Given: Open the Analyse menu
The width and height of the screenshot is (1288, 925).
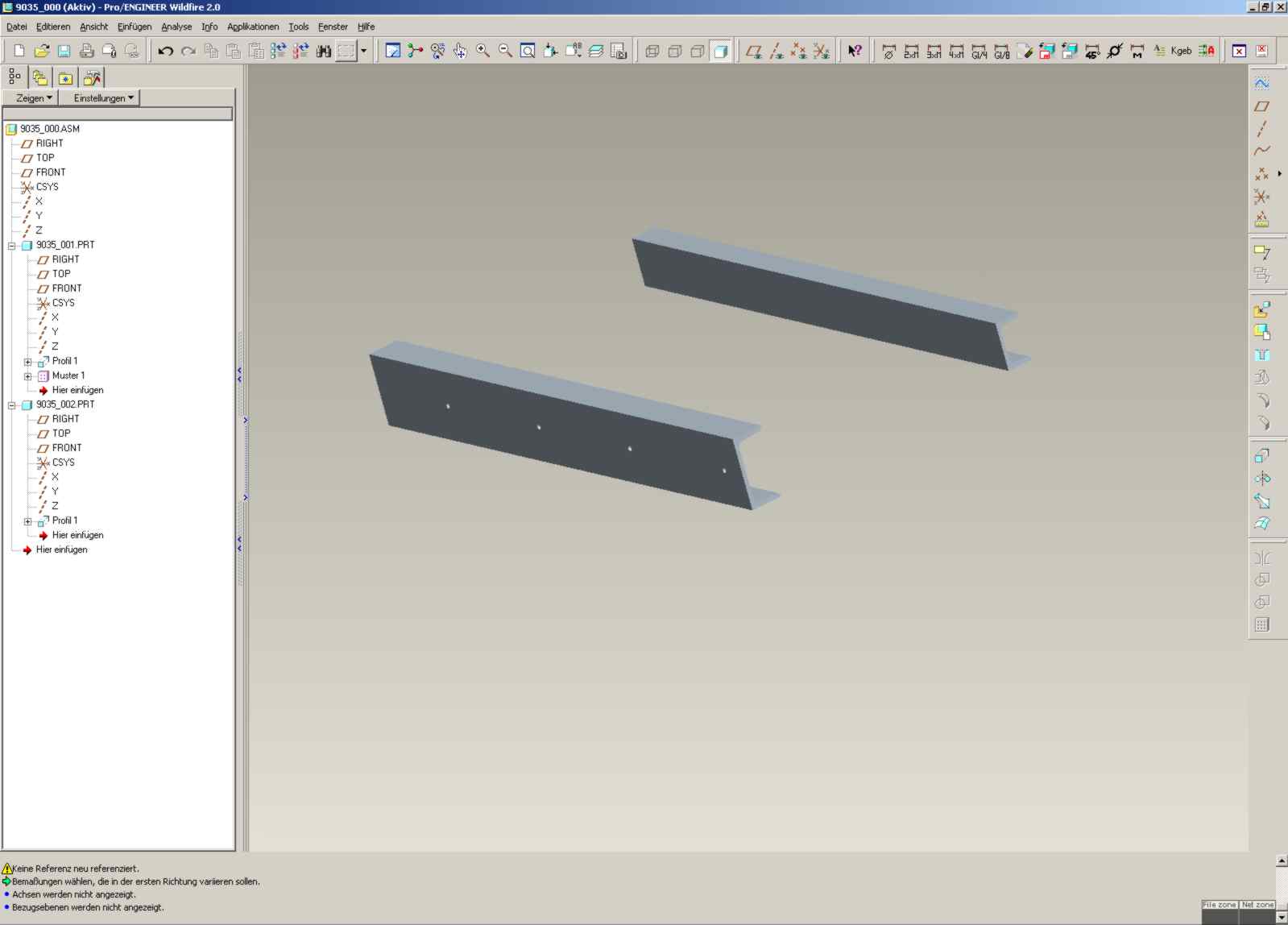Looking at the screenshot, I should coord(176,27).
